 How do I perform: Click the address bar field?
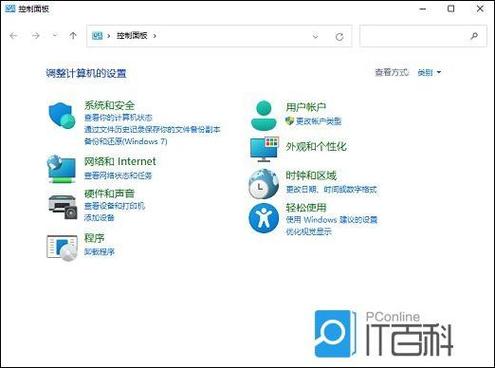point(219,36)
